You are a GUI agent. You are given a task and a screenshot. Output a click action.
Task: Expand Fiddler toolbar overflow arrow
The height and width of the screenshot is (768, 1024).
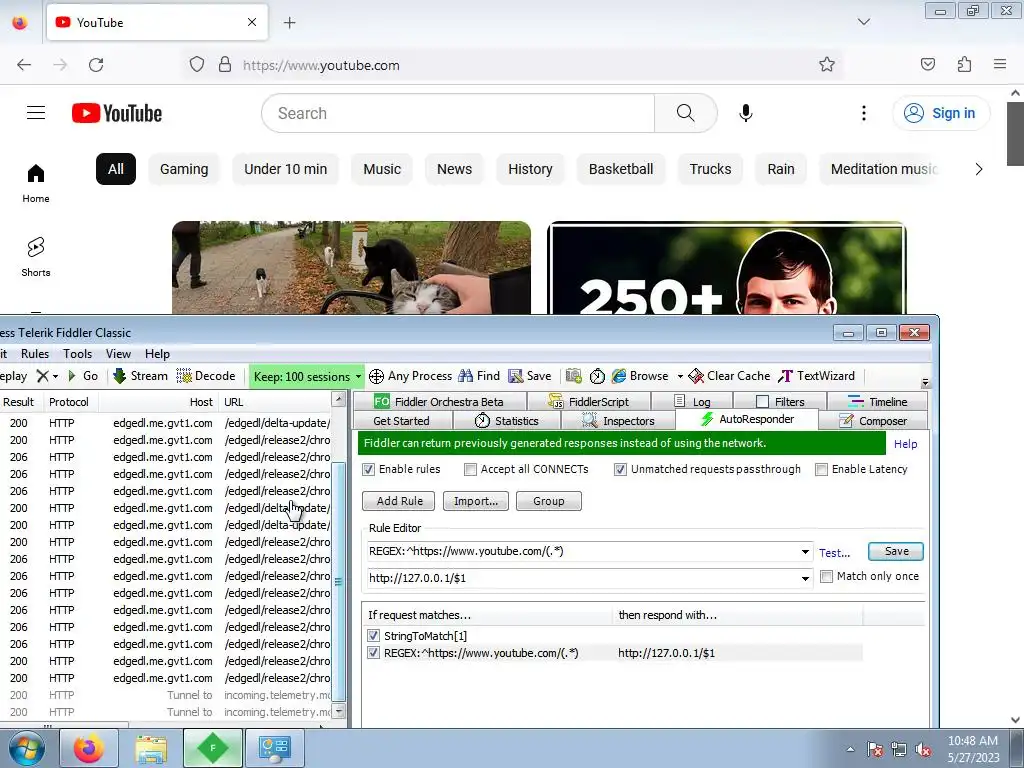[x=925, y=382]
